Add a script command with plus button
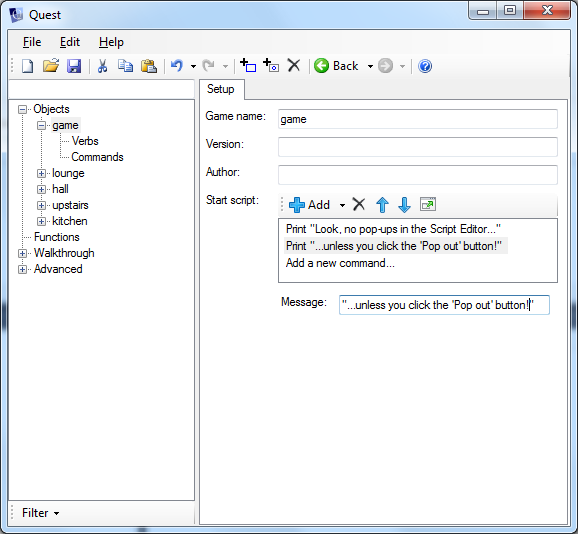Screen dimensions: 578x534 (x=310, y=205)
